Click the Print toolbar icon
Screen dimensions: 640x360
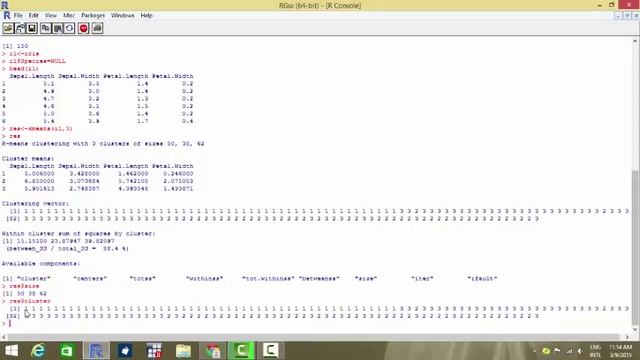point(97,28)
